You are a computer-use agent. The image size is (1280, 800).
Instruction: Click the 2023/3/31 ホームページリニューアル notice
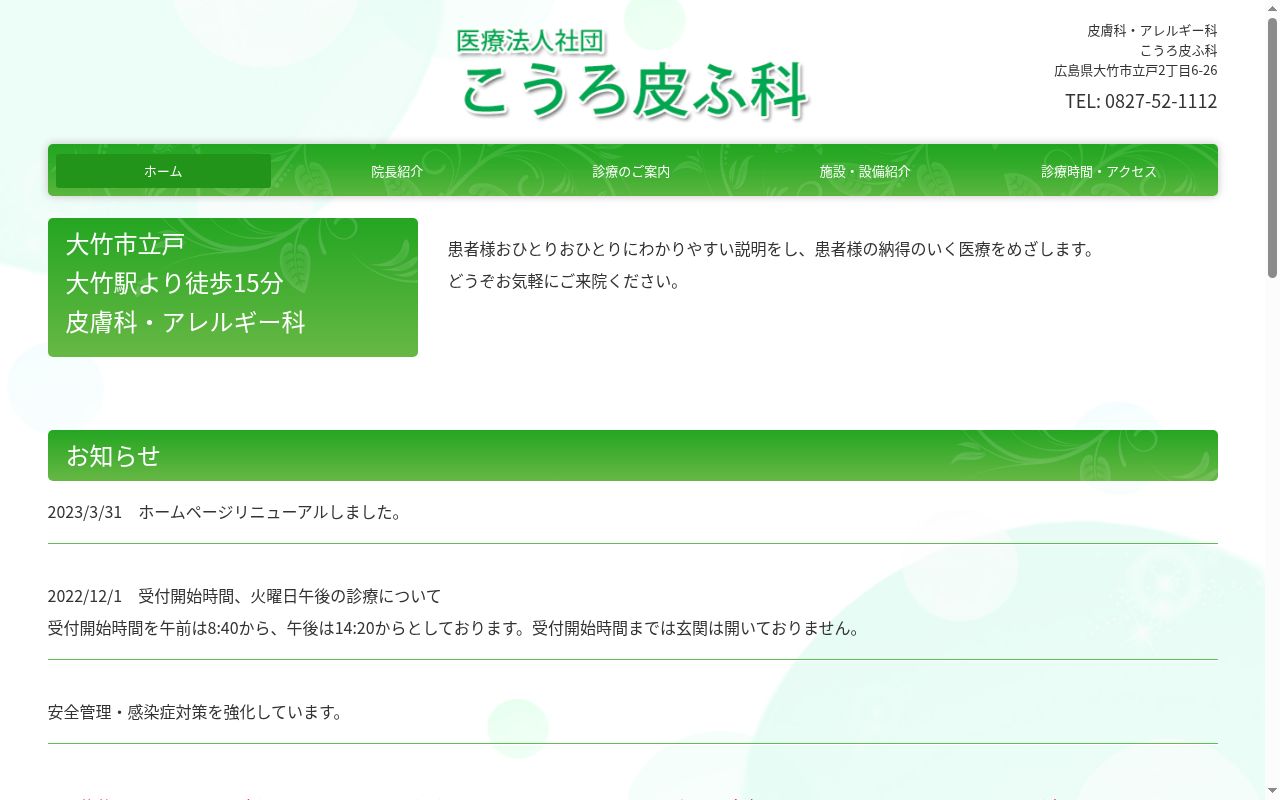tap(226, 512)
